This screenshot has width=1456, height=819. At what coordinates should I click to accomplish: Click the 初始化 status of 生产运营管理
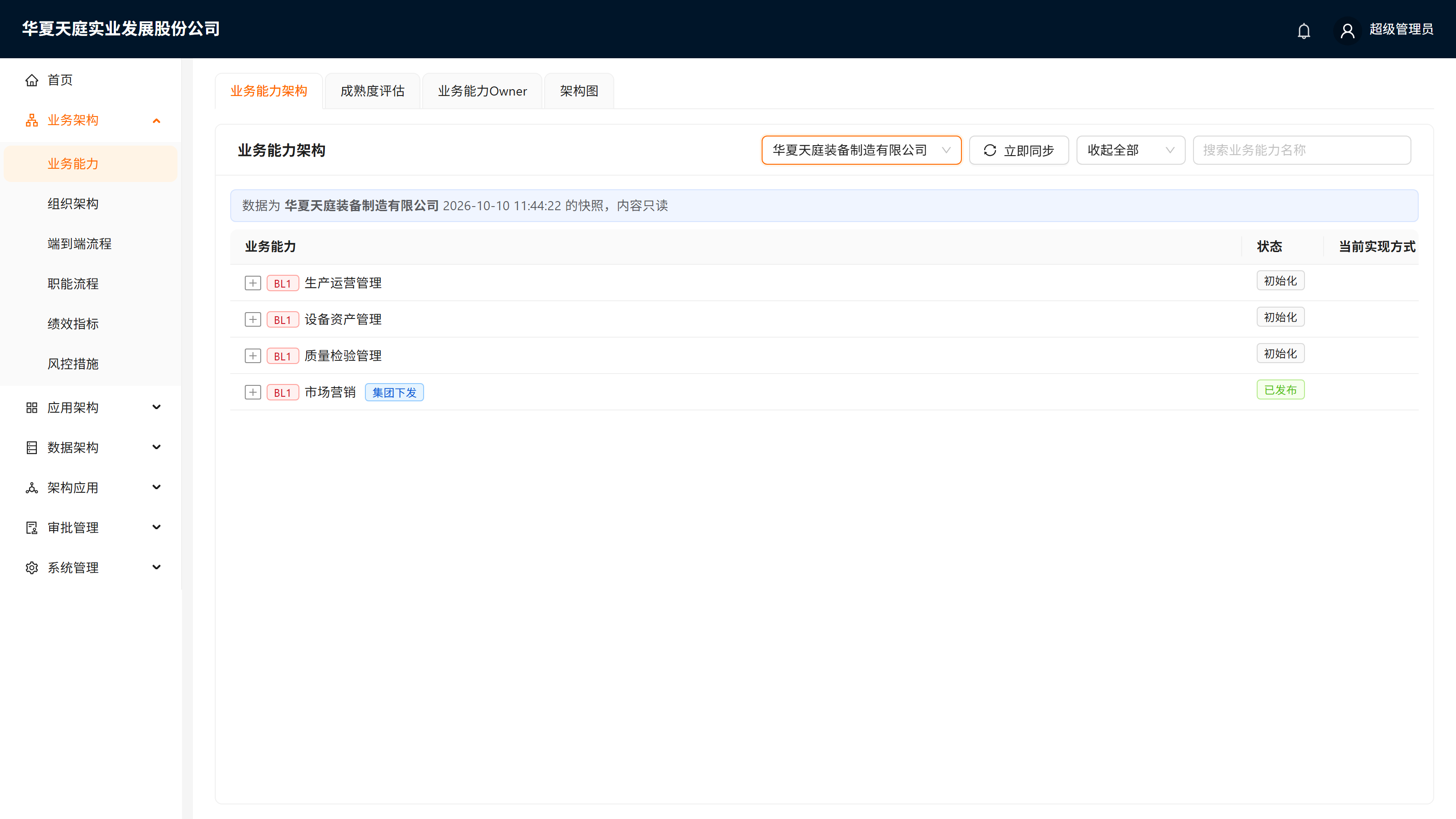click(x=1280, y=281)
